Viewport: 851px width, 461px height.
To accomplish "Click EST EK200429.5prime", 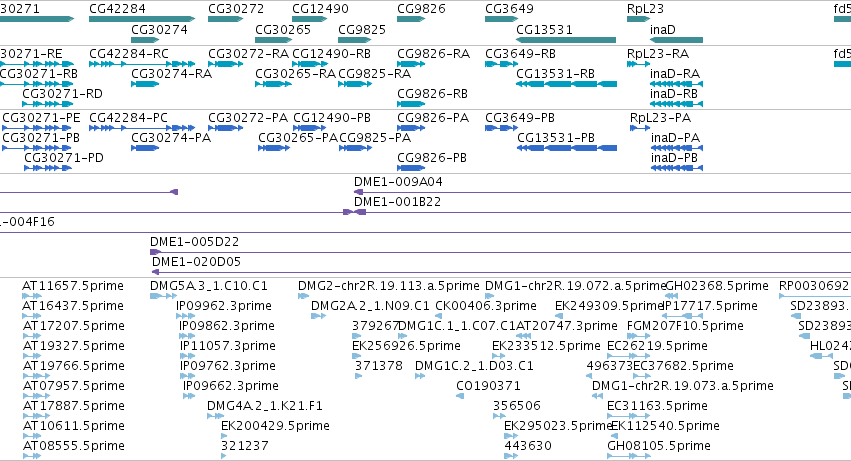I will pyautogui.click(x=275, y=426).
